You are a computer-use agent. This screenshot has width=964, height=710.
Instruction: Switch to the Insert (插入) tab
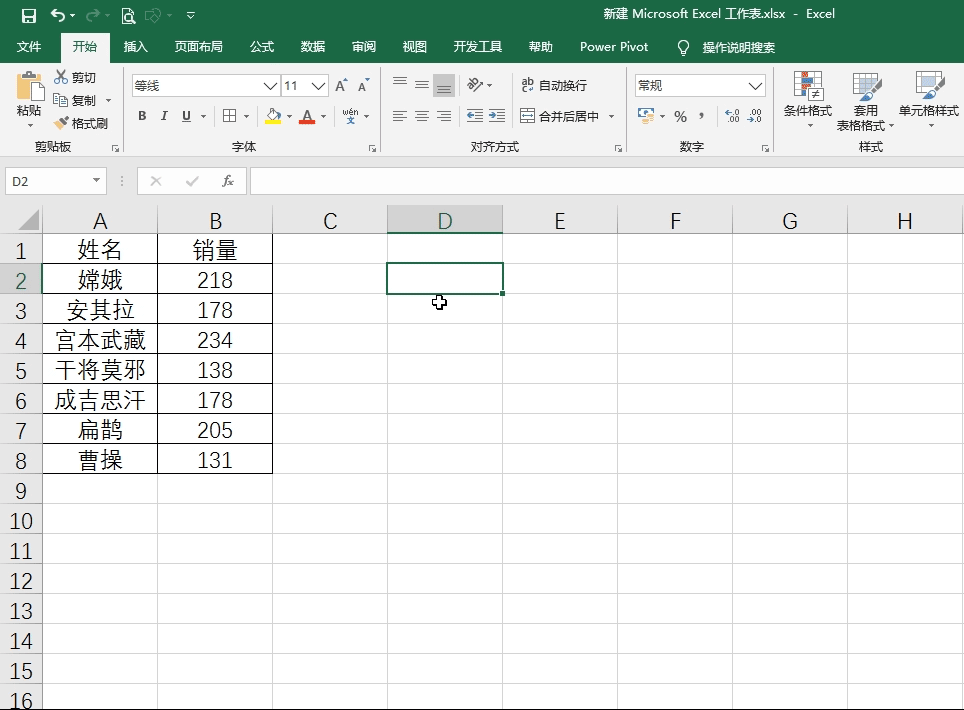click(135, 47)
